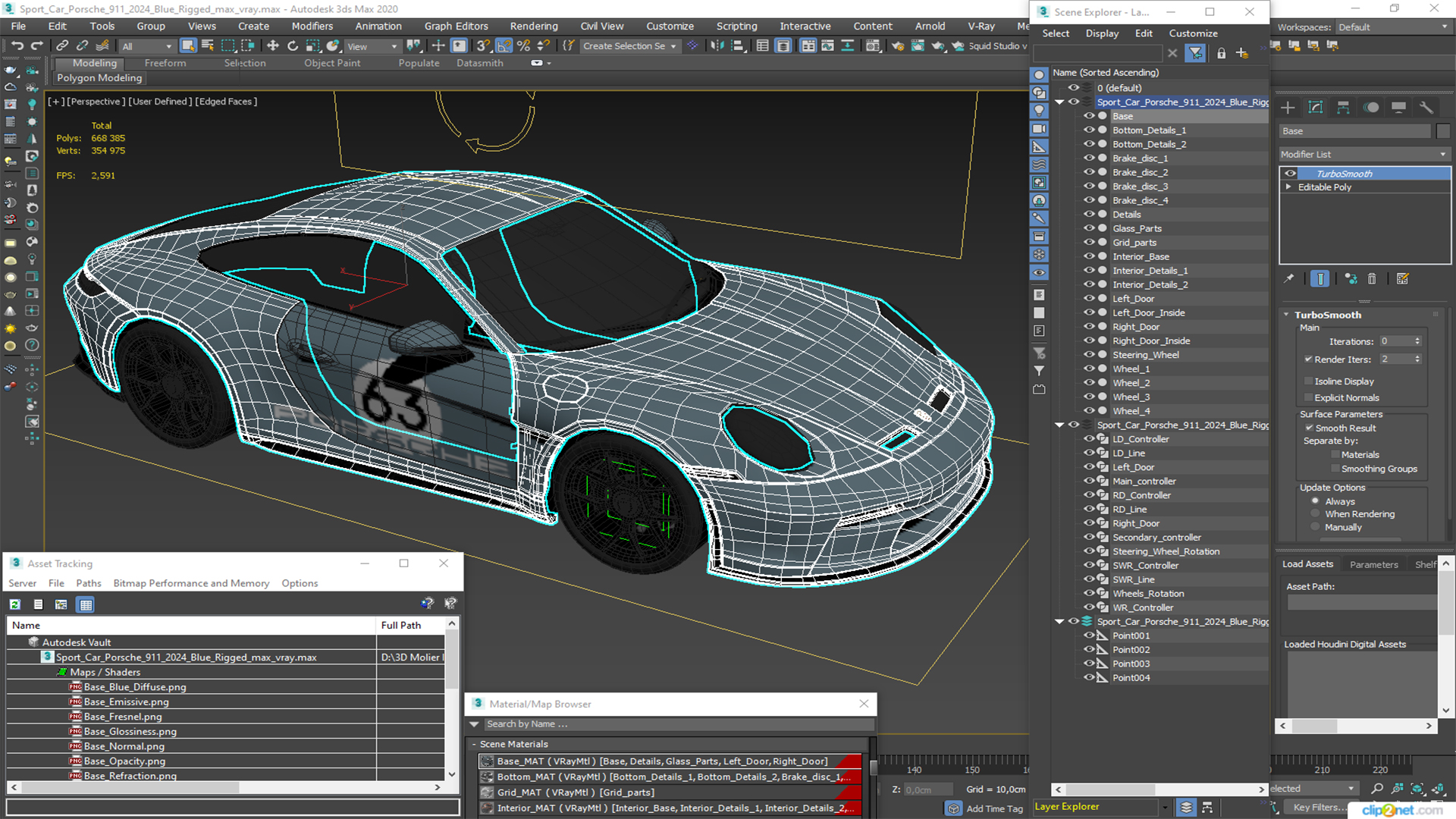Click the Mirror tool icon

[717, 45]
